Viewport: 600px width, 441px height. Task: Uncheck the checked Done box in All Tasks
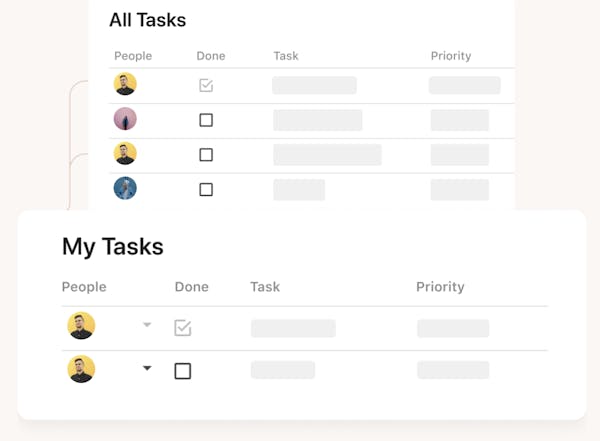[x=206, y=86]
